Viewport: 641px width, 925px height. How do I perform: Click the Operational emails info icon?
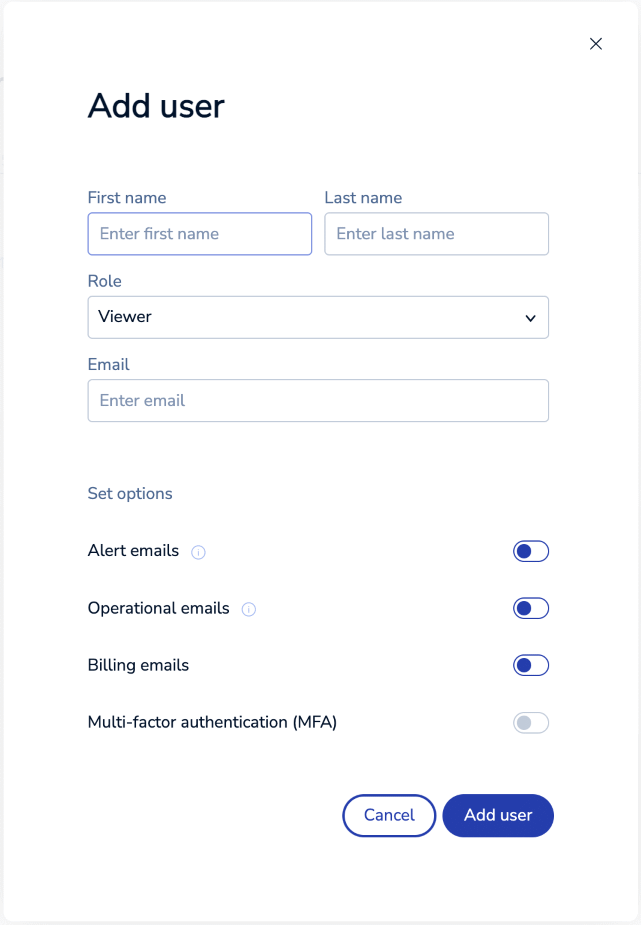click(249, 609)
